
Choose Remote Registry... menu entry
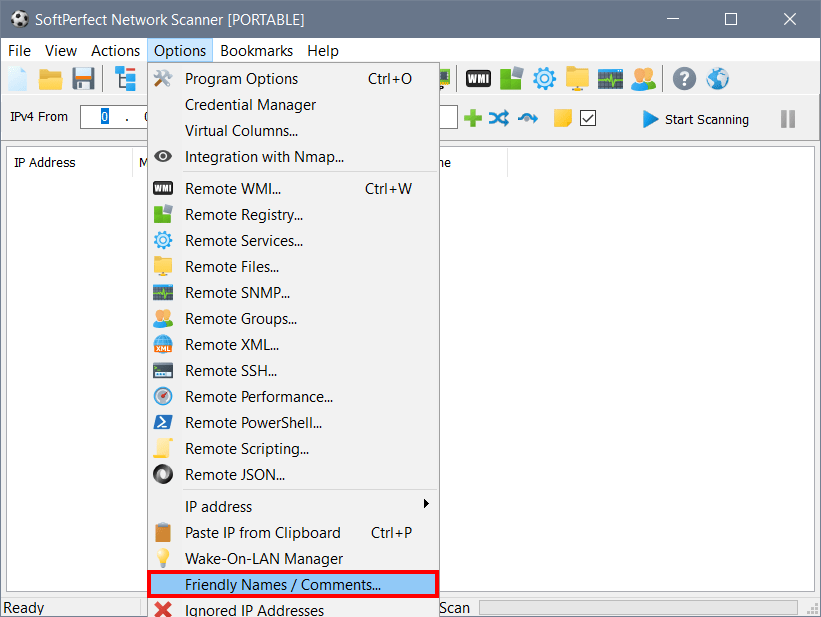point(293,215)
